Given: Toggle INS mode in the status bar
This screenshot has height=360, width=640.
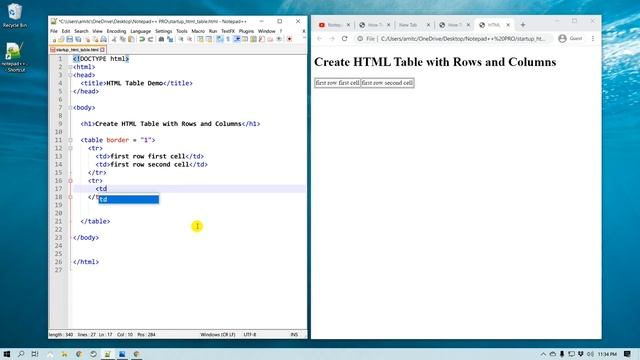Looking at the screenshot, I should (294, 334).
